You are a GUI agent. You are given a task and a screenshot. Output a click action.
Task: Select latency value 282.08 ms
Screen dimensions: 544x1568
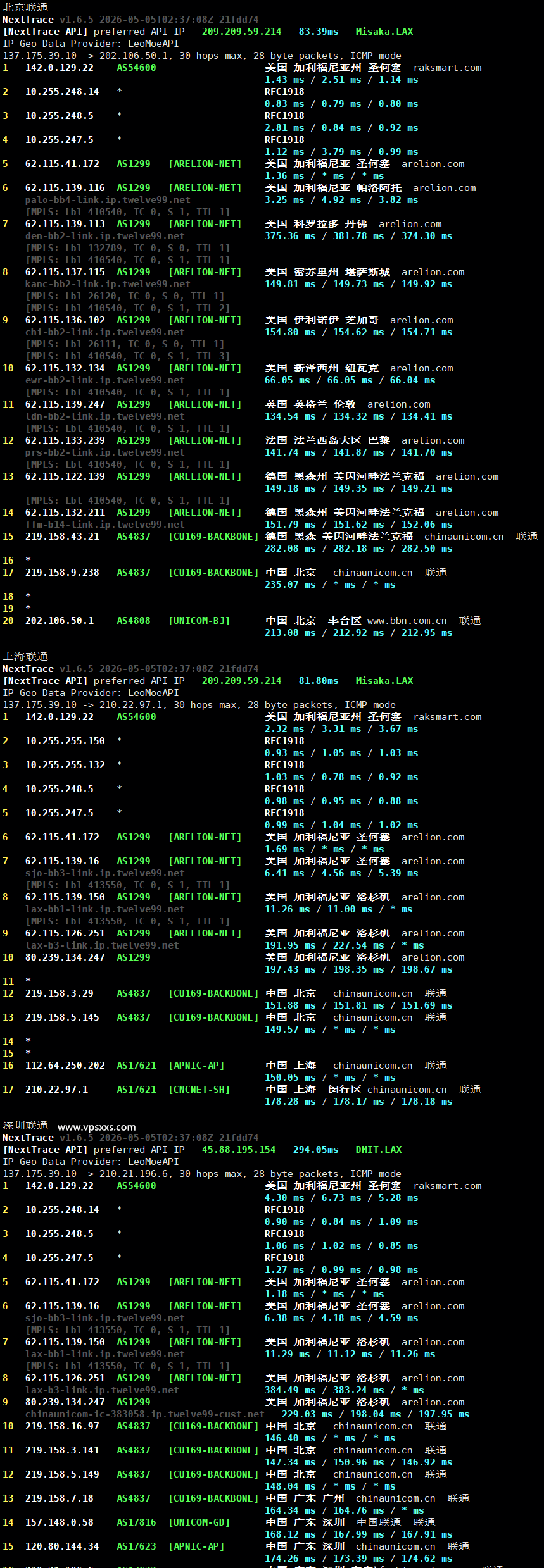[x=290, y=549]
